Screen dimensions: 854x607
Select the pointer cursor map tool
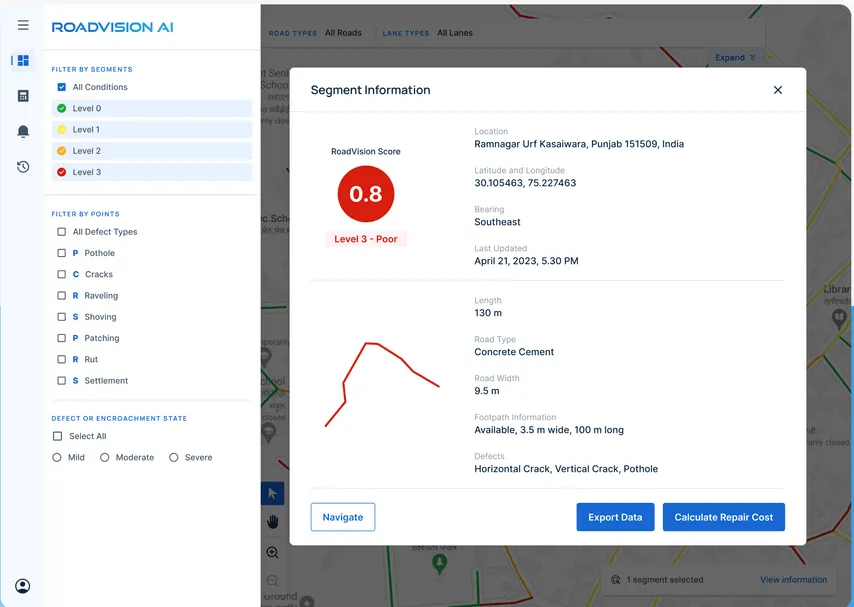272,494
